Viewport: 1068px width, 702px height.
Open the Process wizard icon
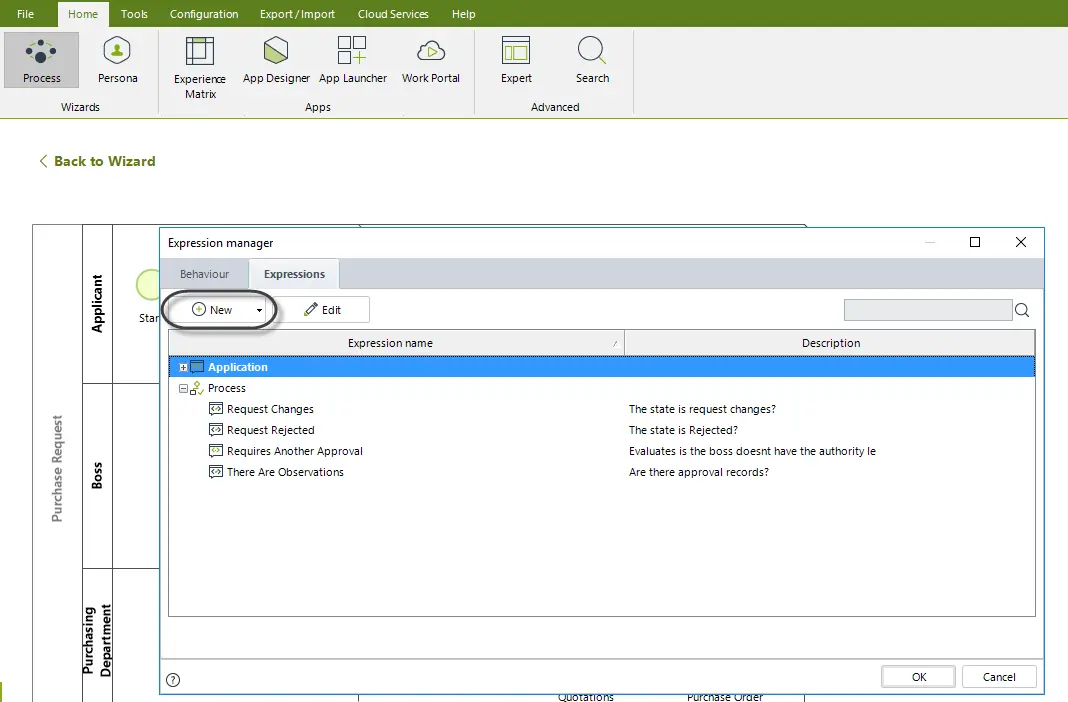(42, 60)
